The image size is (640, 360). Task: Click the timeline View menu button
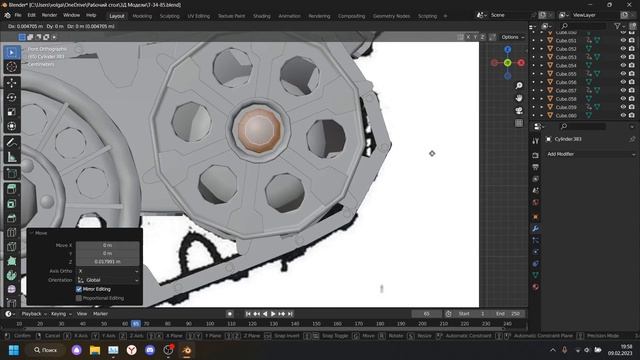coord(82,314)
